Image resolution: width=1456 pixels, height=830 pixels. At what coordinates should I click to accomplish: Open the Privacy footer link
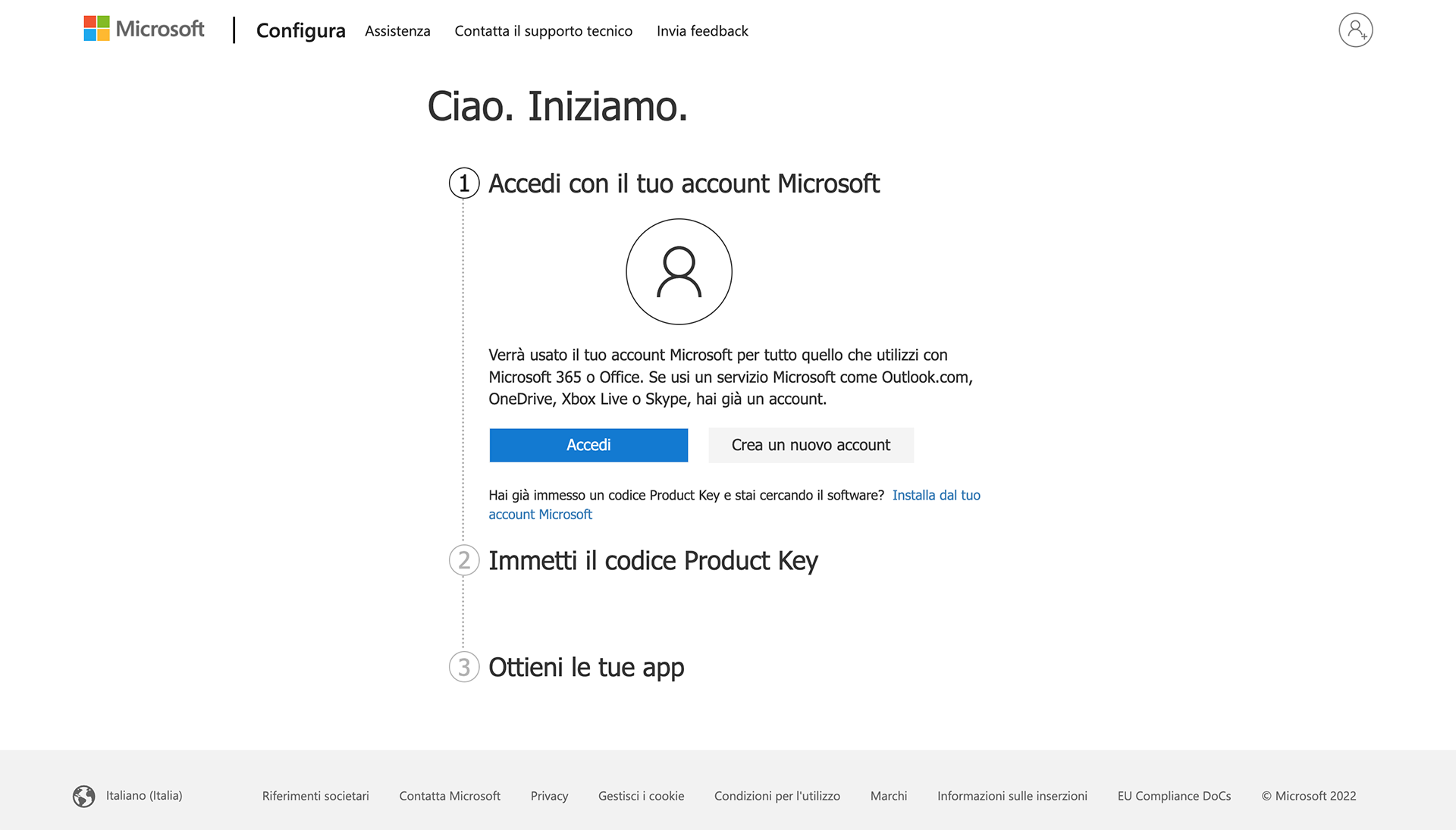click(x=549, y=796)
